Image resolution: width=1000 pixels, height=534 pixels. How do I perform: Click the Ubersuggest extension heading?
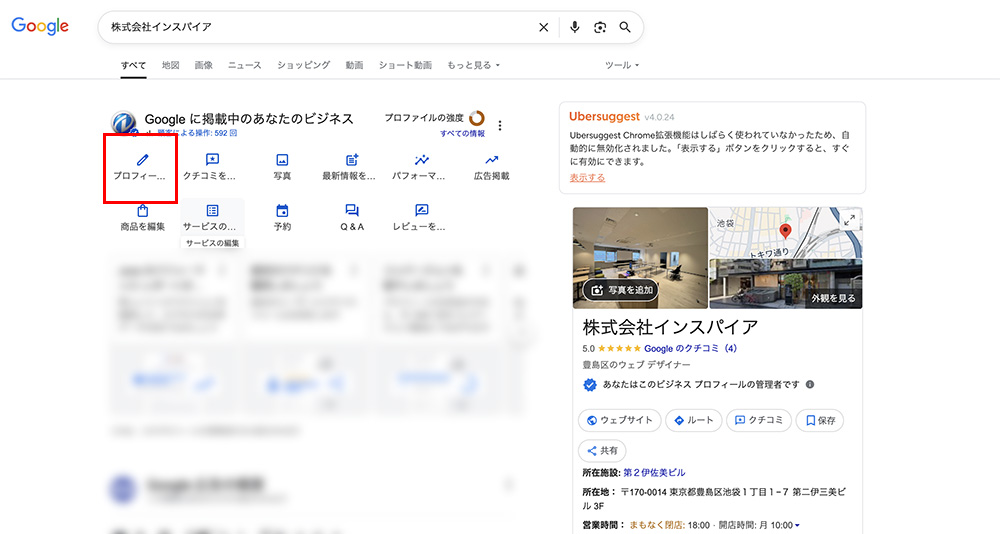click(x=604, y=117)
